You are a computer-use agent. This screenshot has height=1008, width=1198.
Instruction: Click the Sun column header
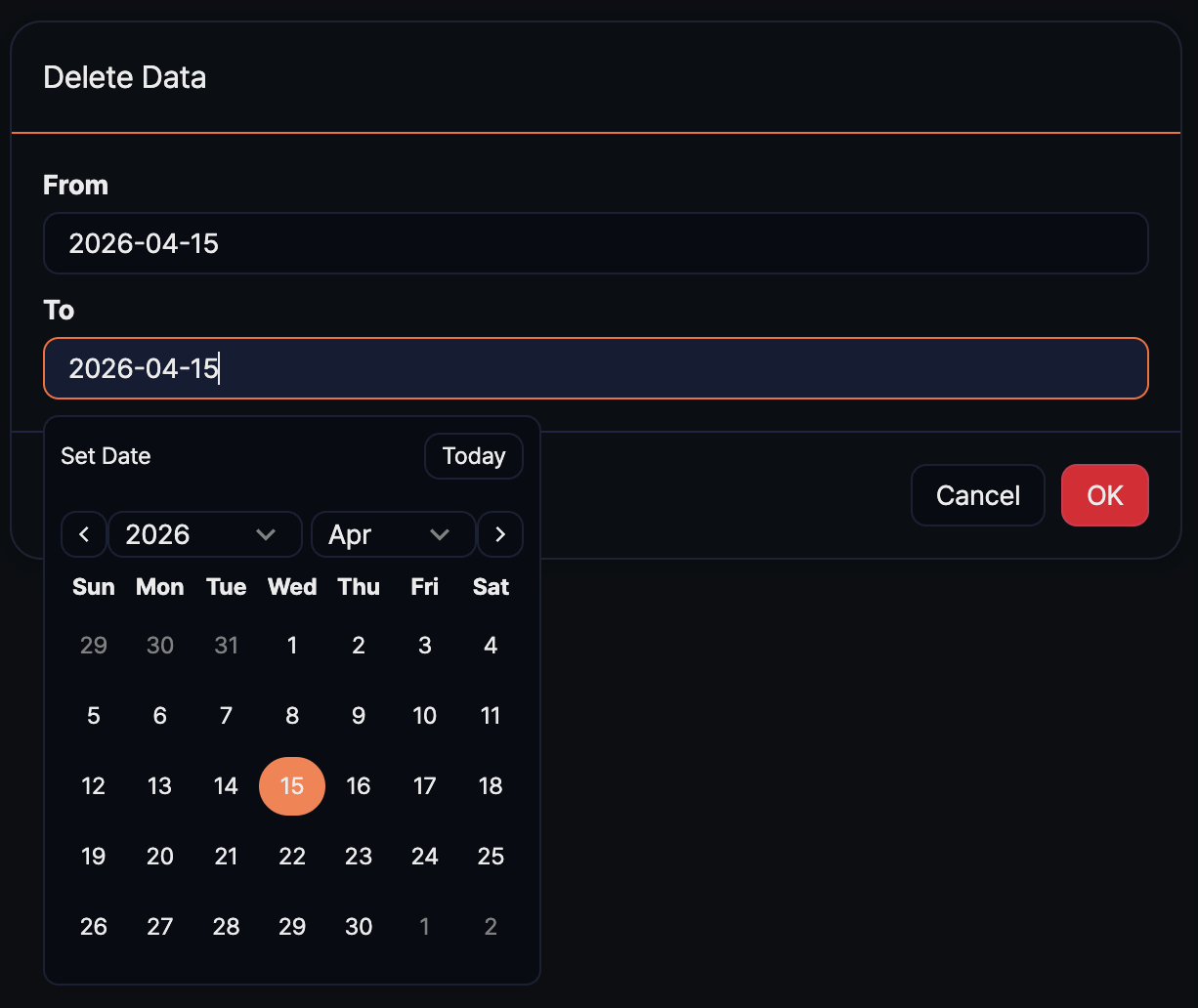pyautogui.click(x=93, y=587)
